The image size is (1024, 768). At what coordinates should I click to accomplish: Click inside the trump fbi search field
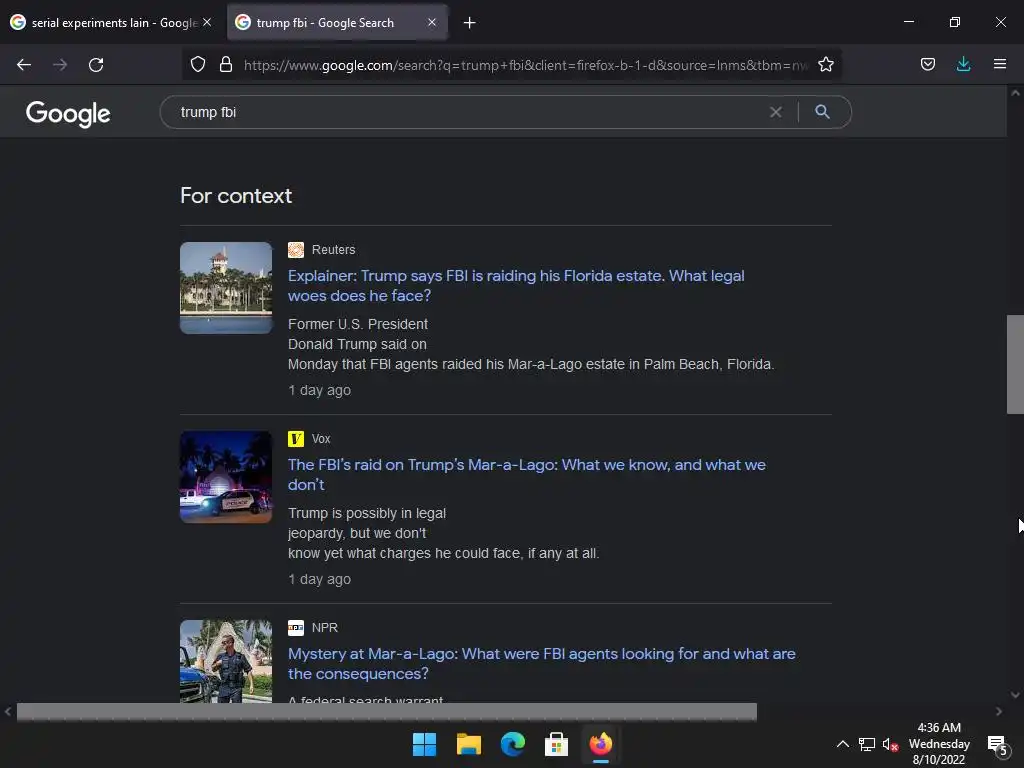point(470,112)
